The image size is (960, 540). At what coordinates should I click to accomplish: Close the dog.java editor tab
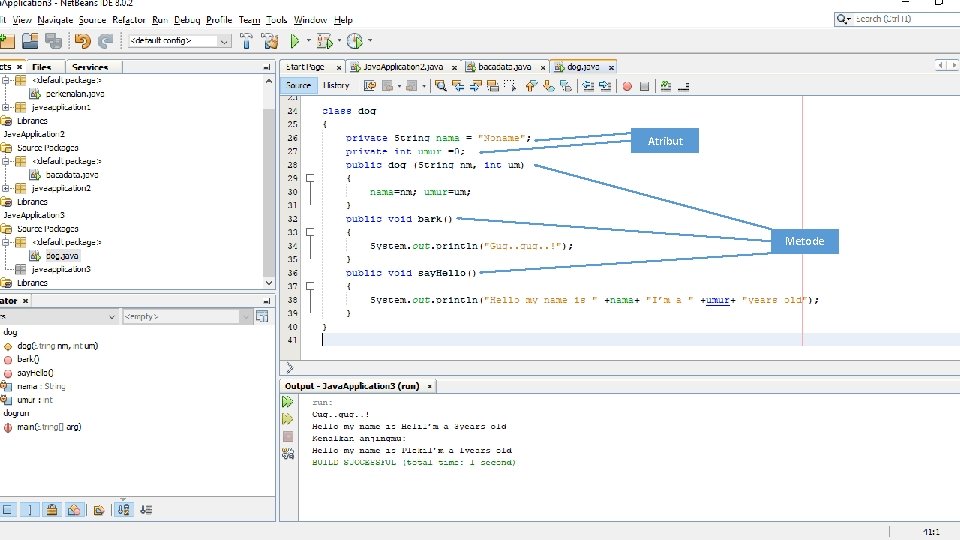click(611, 67)
